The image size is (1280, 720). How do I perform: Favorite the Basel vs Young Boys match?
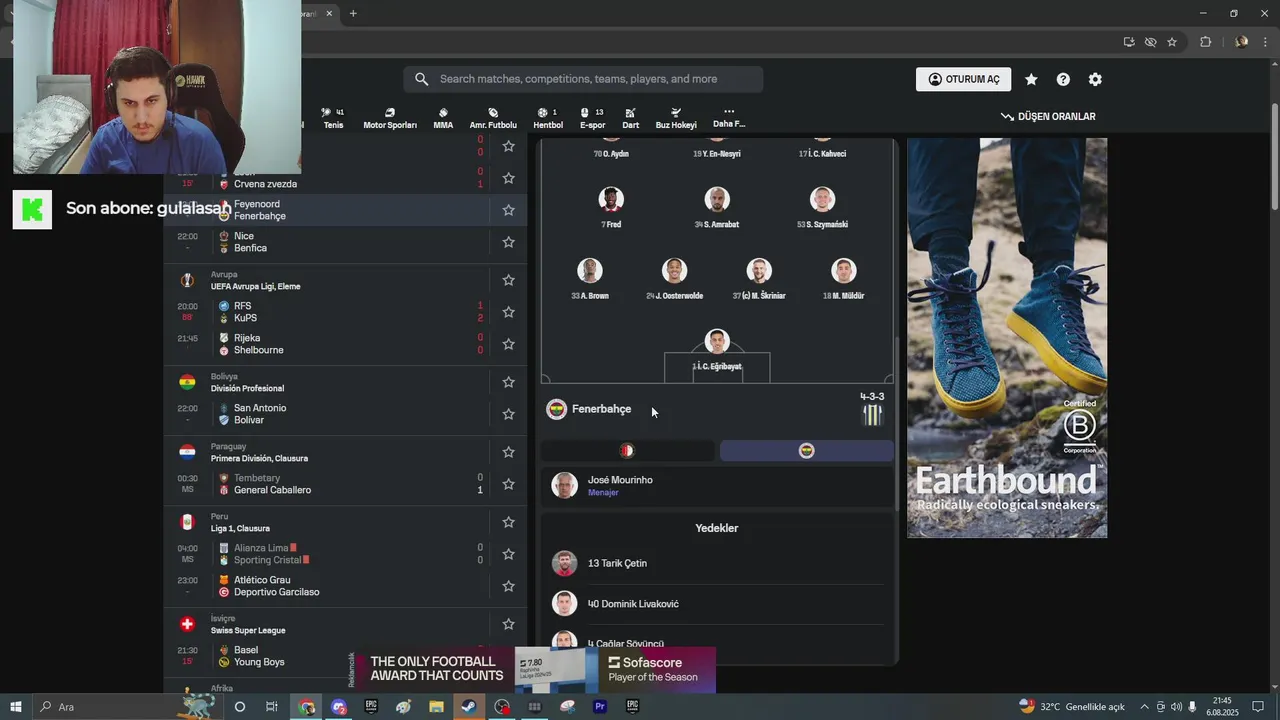[508, 656]
